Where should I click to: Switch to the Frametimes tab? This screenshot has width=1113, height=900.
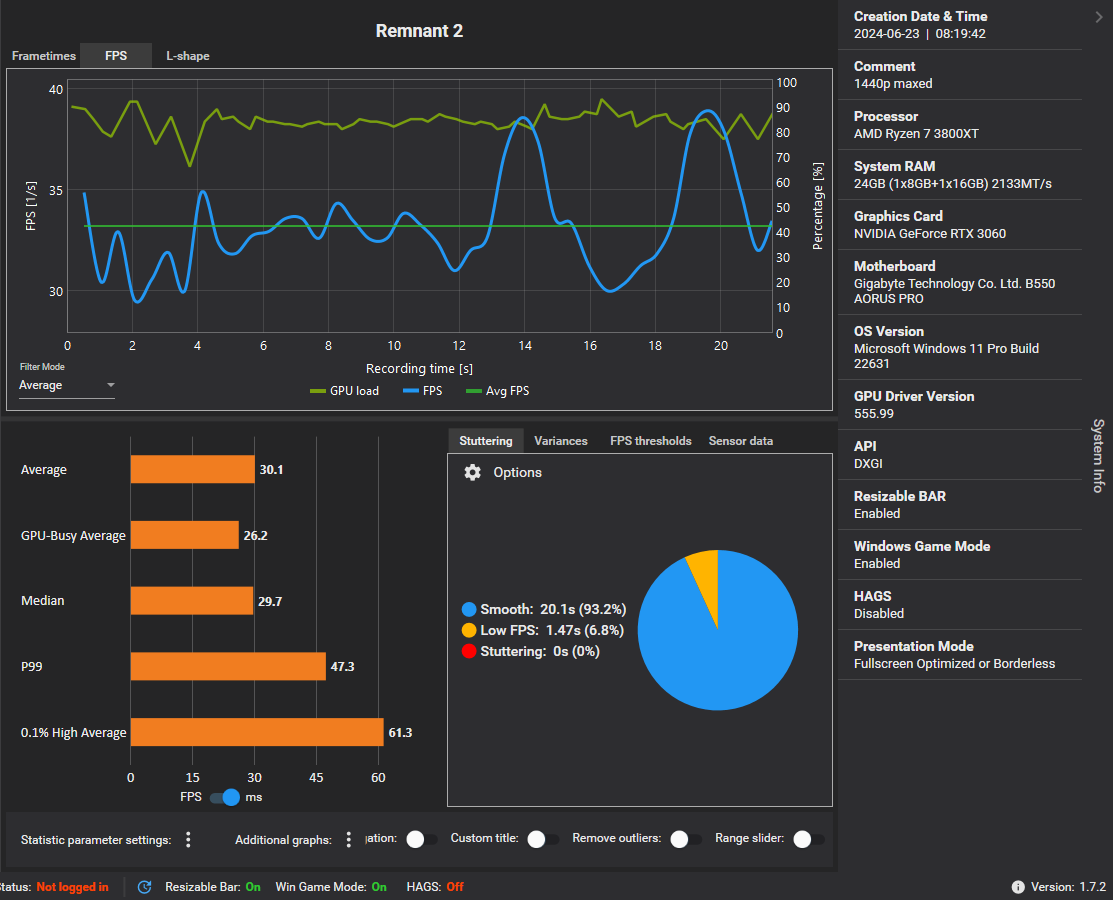pos(44,56)
